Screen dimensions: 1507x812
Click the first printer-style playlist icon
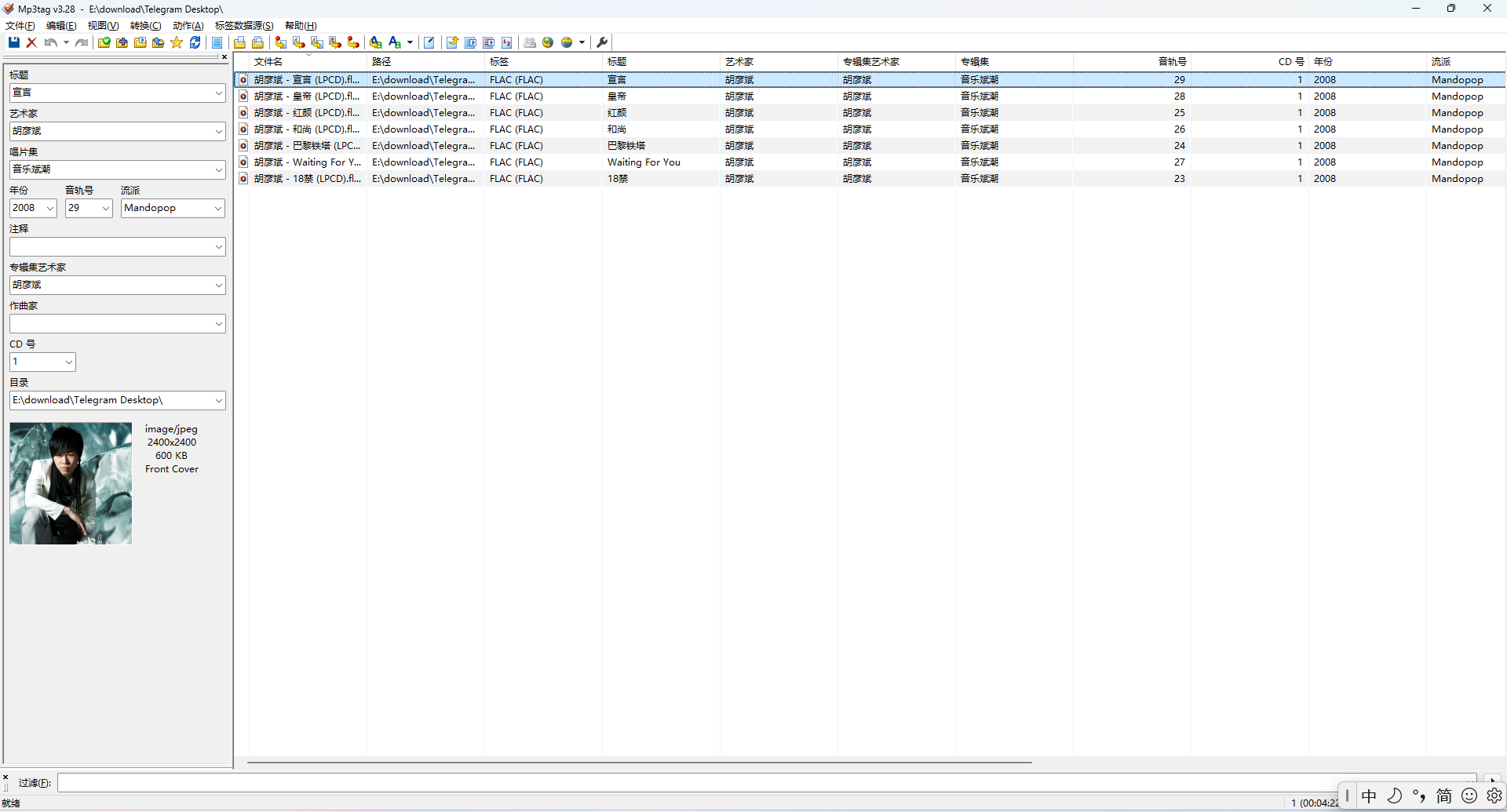(240, 42)
